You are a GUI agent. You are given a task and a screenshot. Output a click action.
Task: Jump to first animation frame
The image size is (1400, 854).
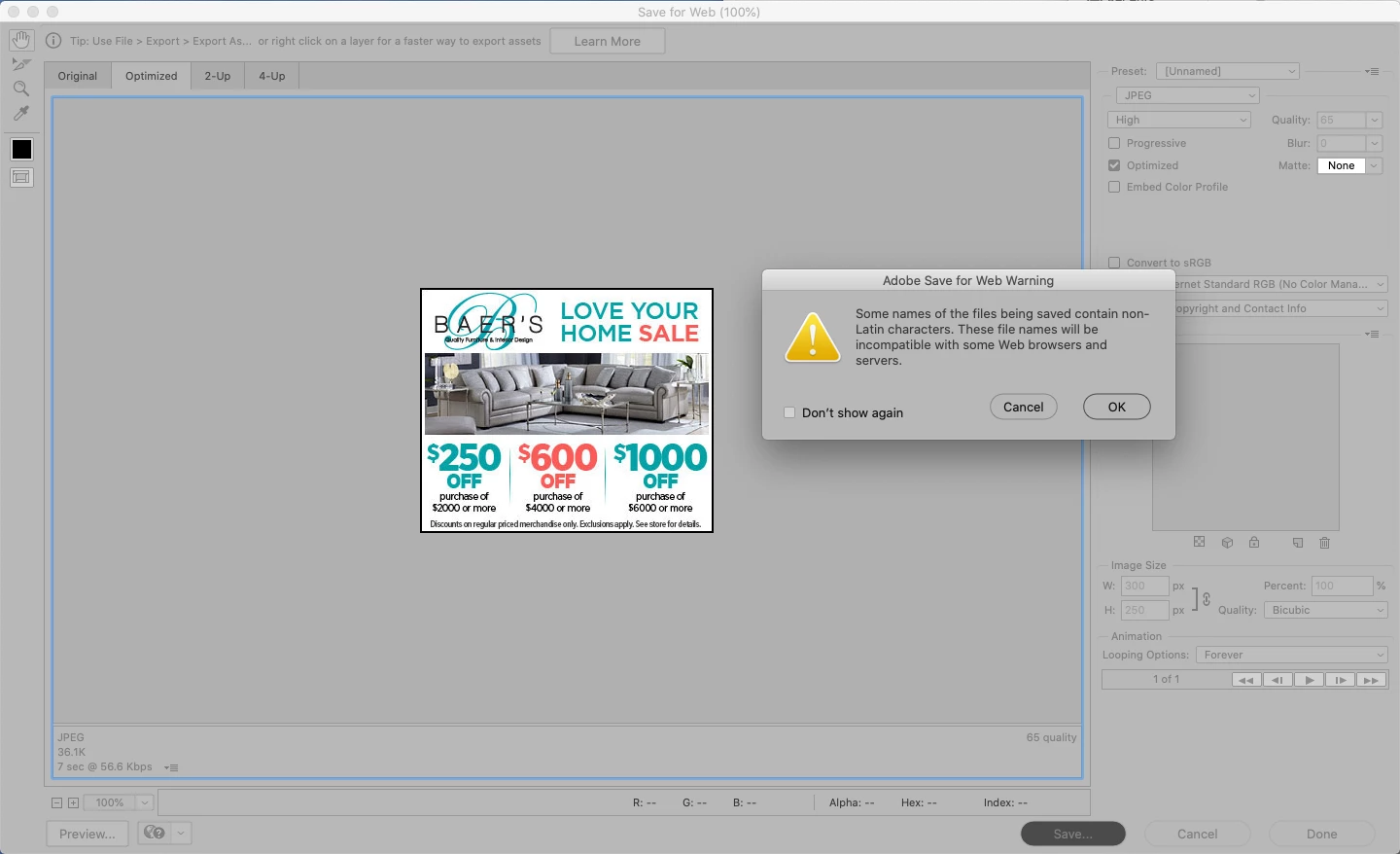[x=1246, y=680]
